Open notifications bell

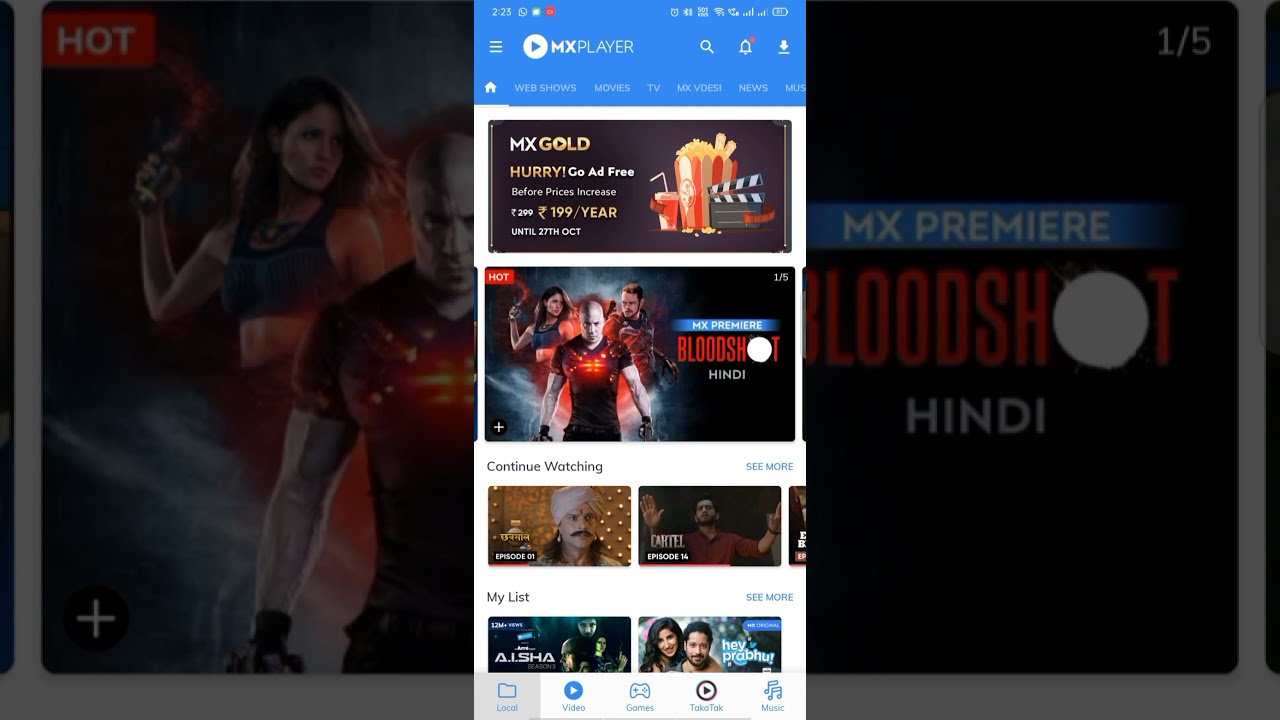pos(746,47)
